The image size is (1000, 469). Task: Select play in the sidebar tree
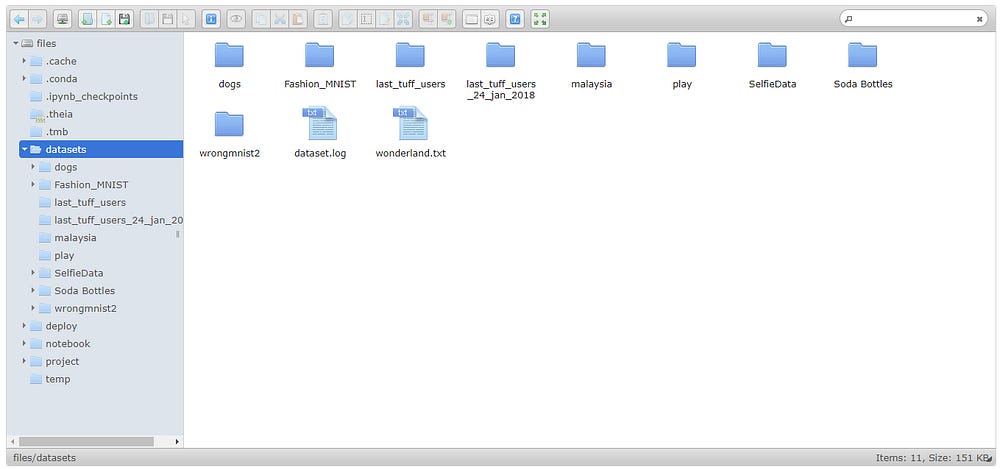[x=64, y=255]
